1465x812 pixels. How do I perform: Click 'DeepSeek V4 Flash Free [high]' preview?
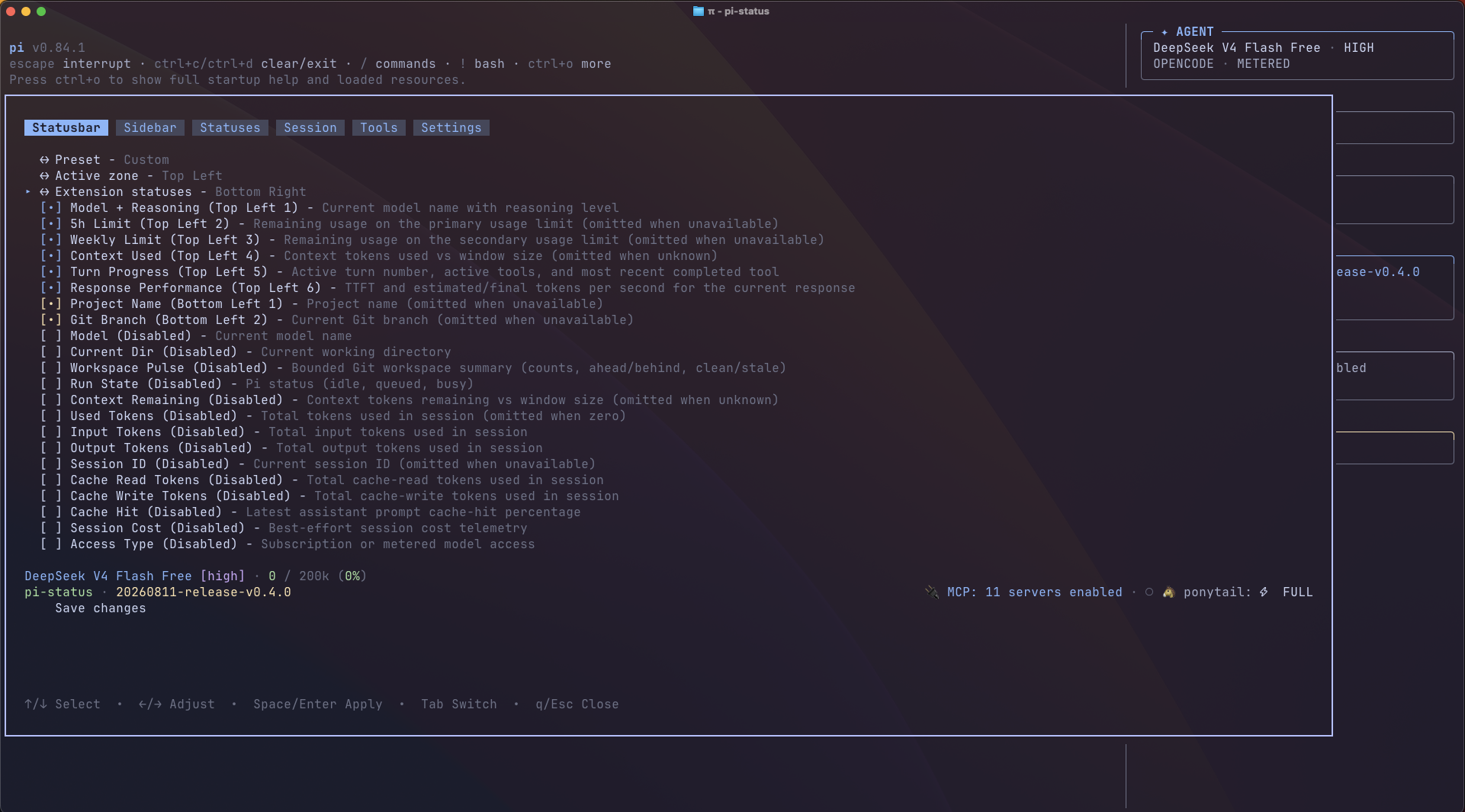pos(135,576)
